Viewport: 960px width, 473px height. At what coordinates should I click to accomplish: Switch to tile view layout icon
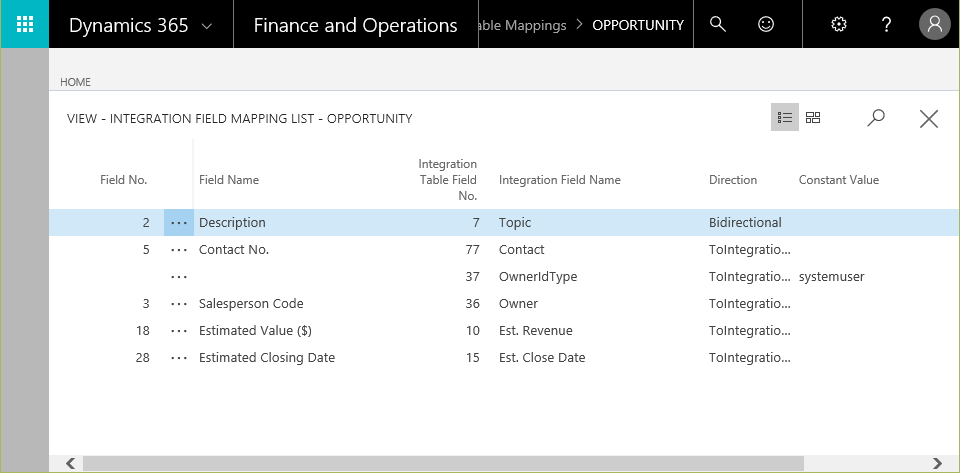coord(813,117)
